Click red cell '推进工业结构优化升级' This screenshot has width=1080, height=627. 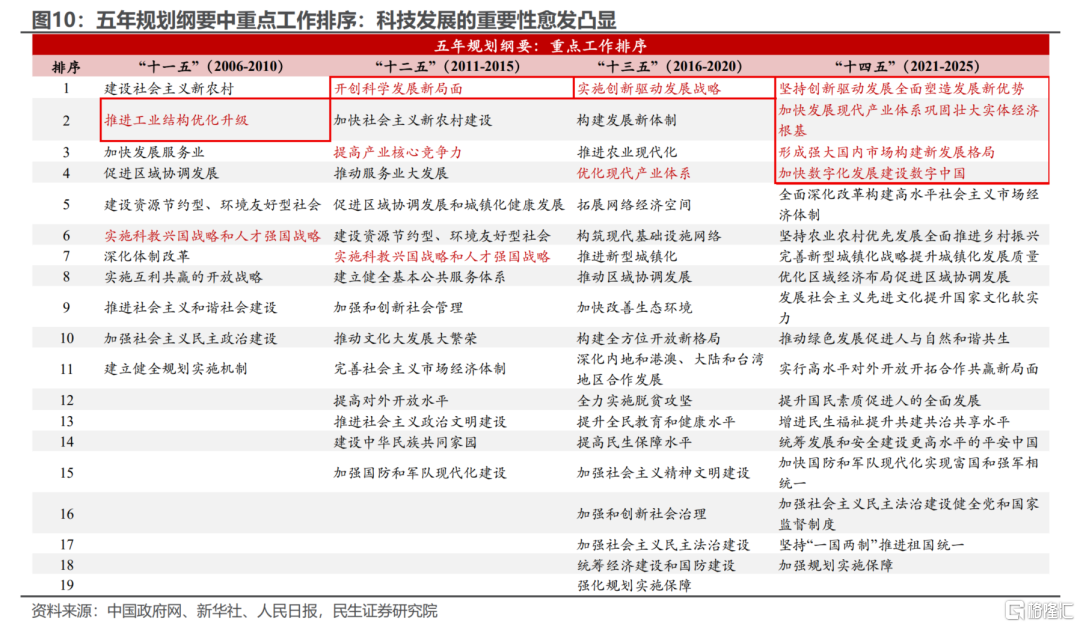coord(176,120)
